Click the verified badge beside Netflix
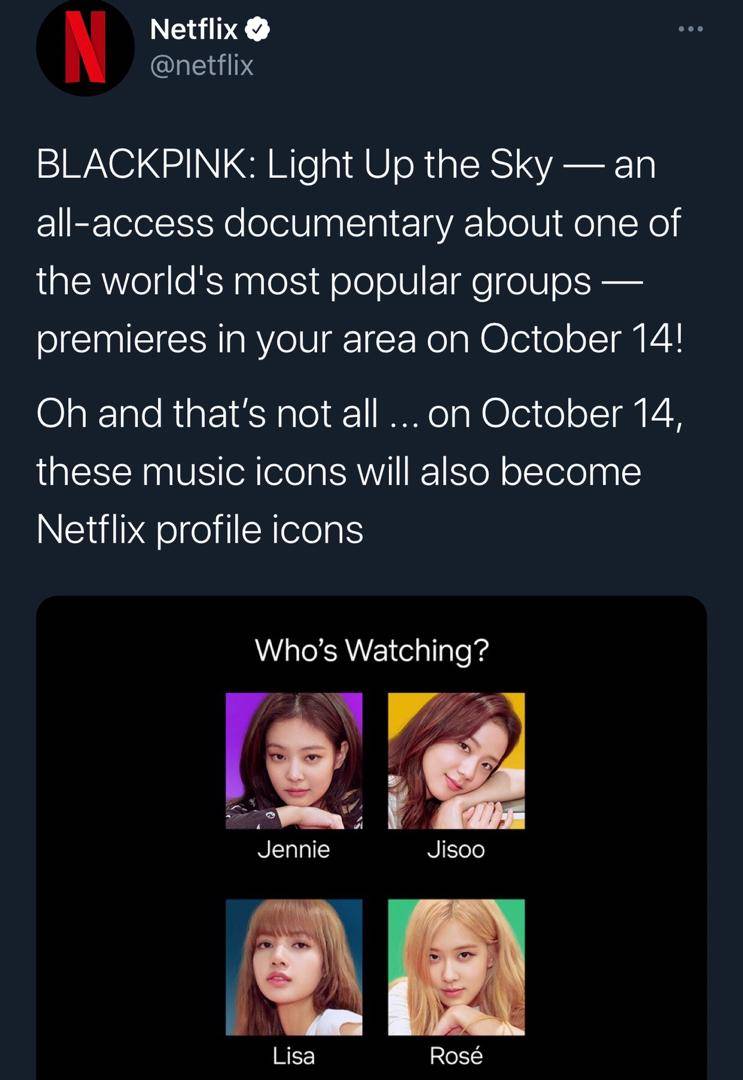Image resolution: width=743 pixels, height=1080 pixels. pyautogui.click(x=258, y=30)
